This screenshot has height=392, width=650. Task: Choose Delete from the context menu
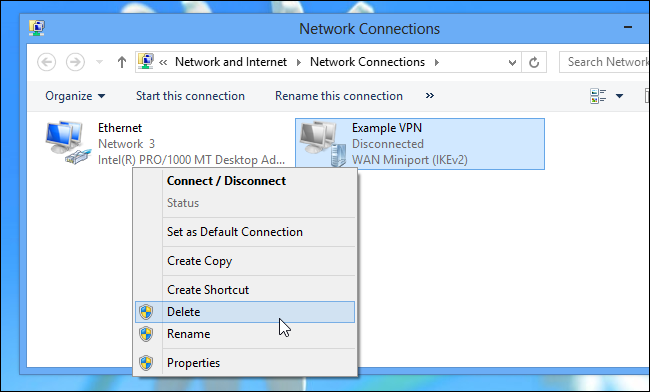pyautogui.click(x=245, y=312)
